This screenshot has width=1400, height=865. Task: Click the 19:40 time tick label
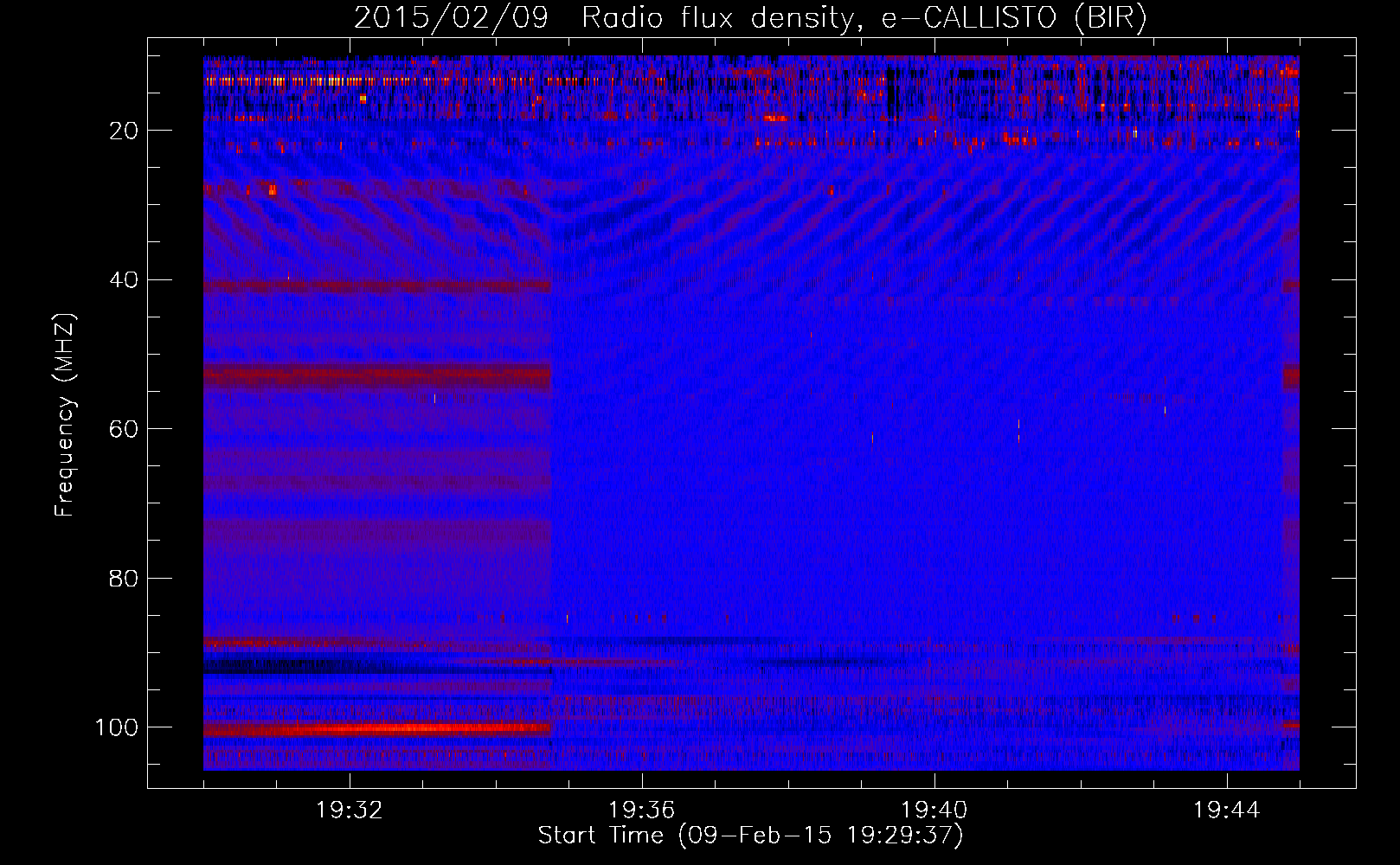[934, 811]
